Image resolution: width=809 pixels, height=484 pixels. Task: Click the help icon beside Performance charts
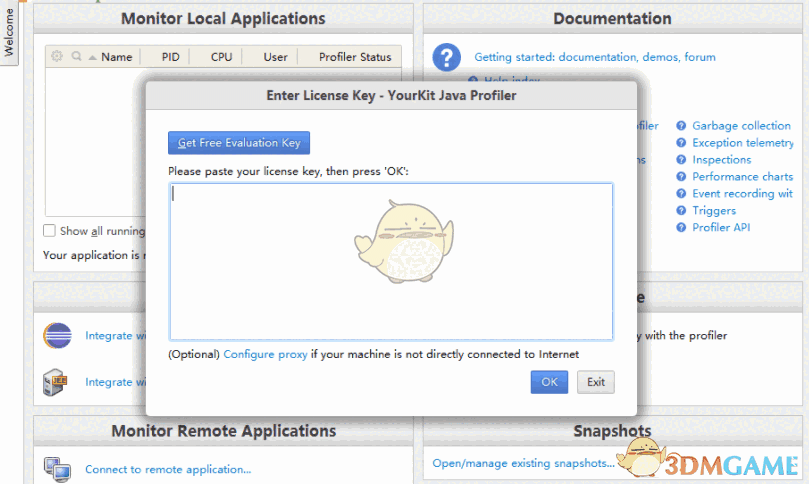coord(681,176)
